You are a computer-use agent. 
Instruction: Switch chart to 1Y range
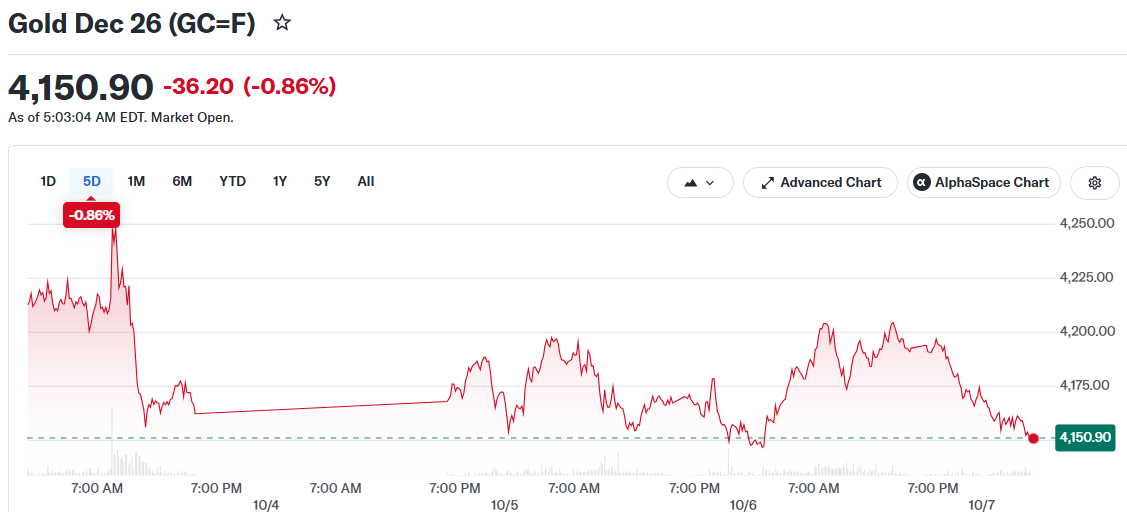pos(280,181)
